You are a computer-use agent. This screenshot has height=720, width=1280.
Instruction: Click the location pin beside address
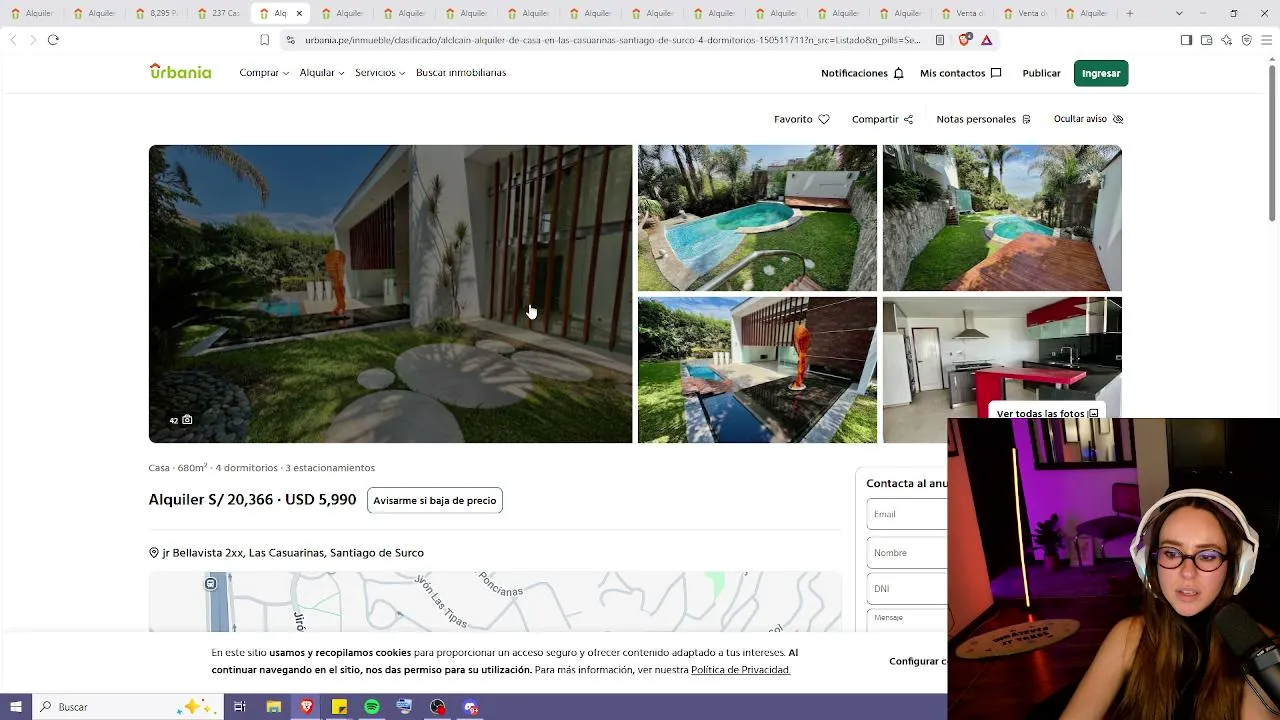click(154, 553)
